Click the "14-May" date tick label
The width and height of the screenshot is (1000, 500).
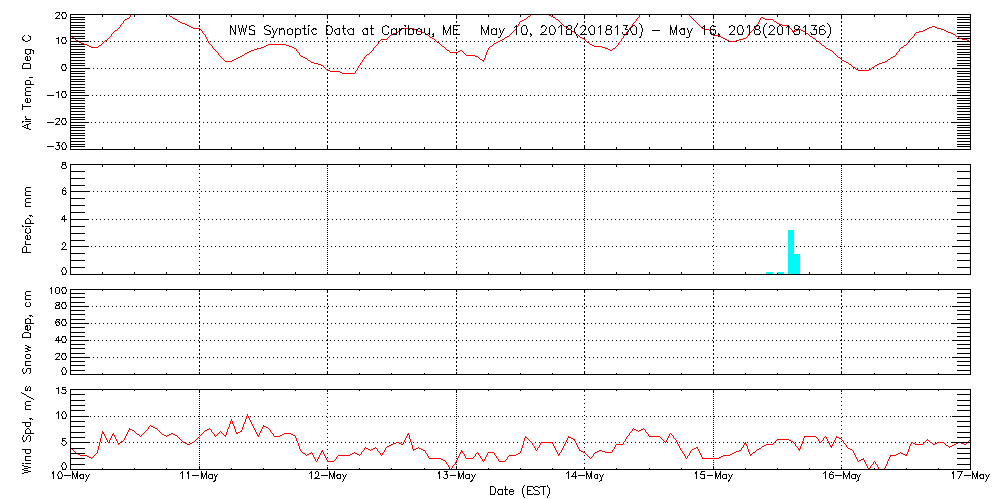click(x=585, y=477)
